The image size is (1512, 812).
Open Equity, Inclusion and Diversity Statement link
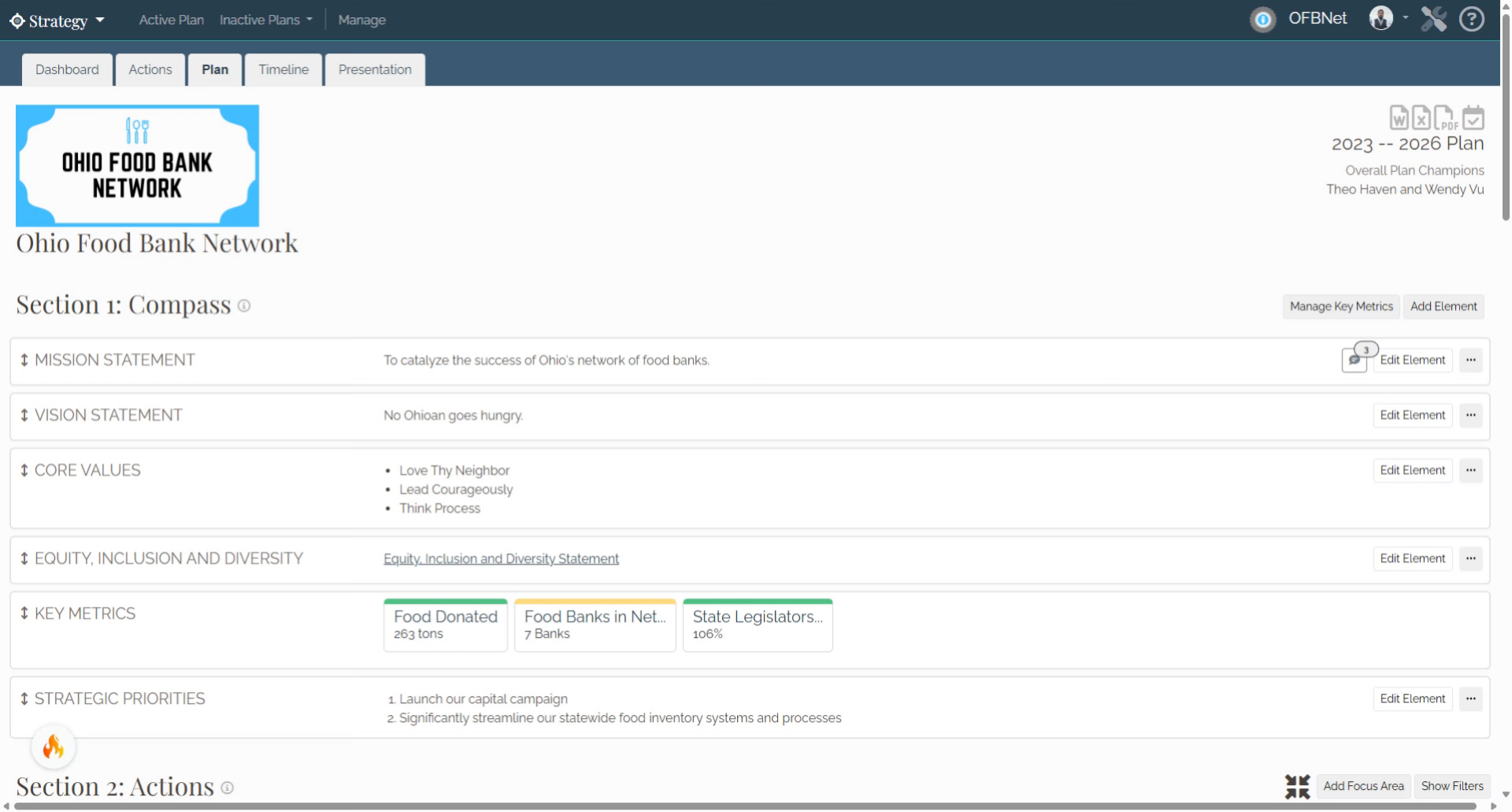(501, 558)
